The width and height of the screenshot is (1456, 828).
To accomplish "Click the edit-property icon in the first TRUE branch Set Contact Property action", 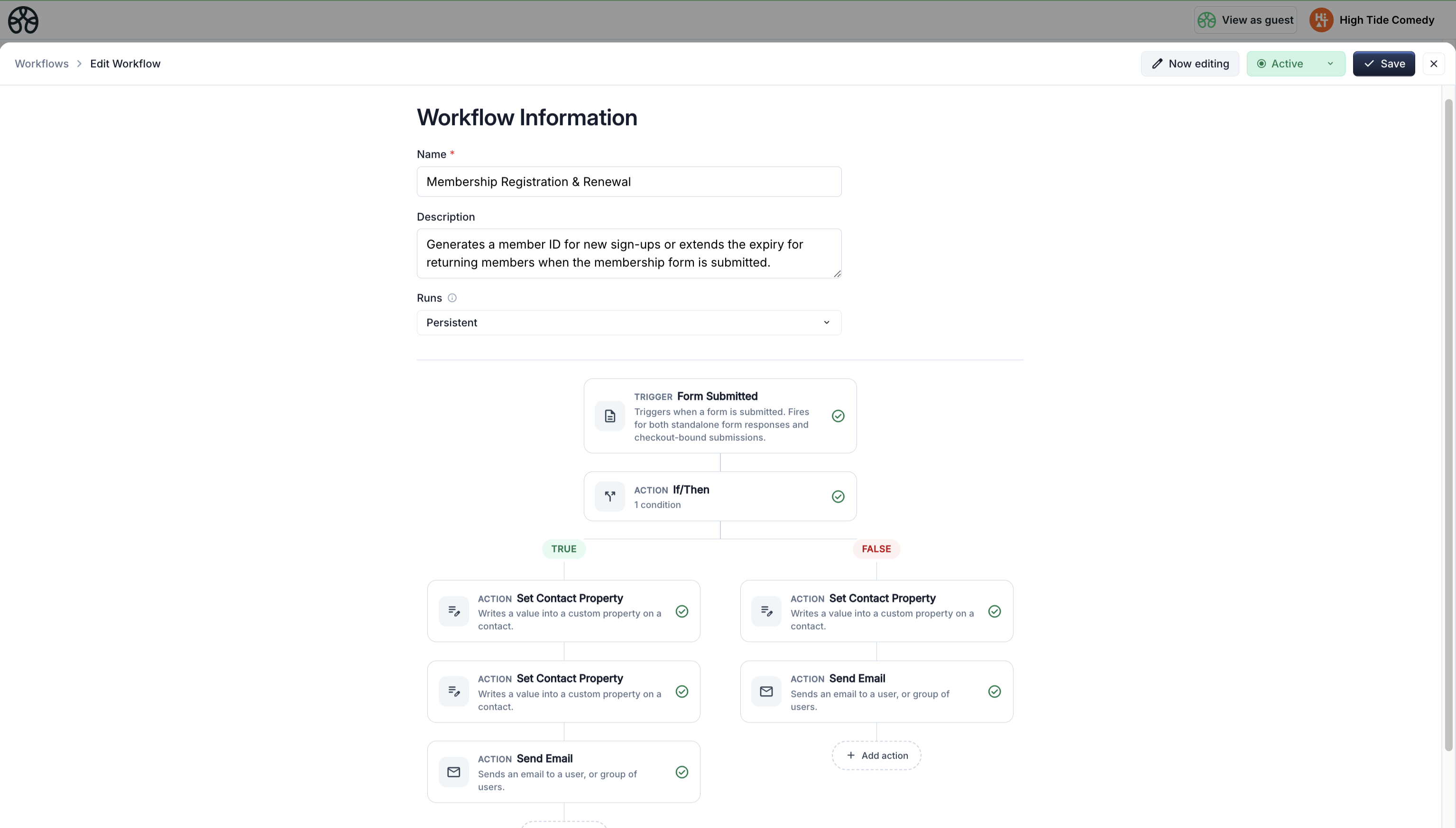I will (x=453, y=611).
